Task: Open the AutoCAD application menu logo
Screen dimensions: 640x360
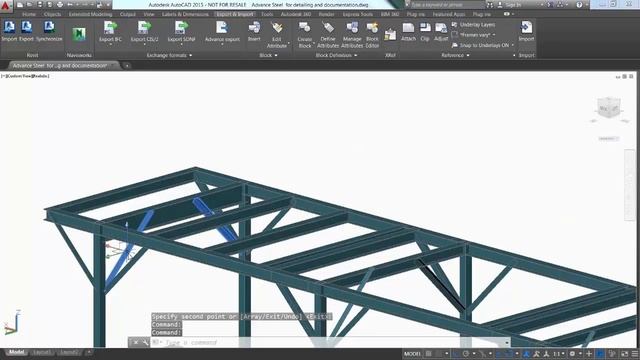Action: point(5,5)
